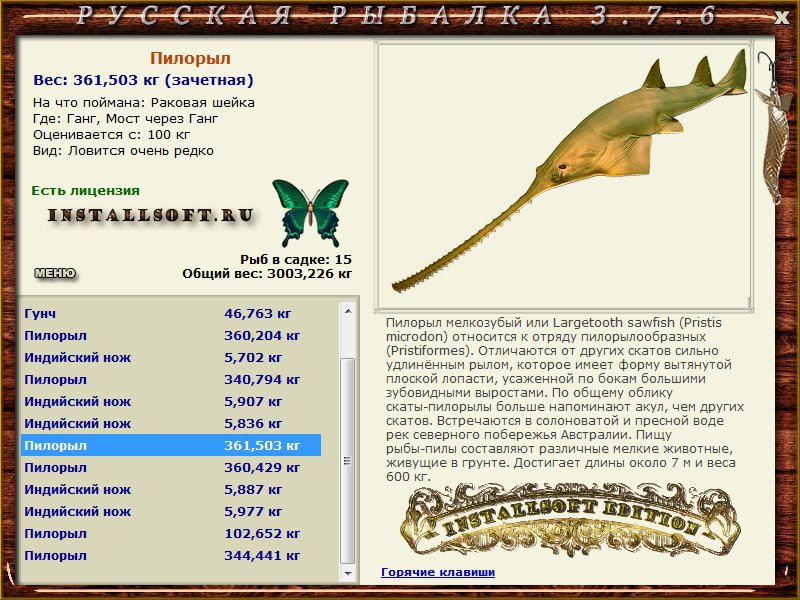Click the Вес: 361,503 кг (зачетная) text
Screen dimensions: 800x600
(143, 80)
